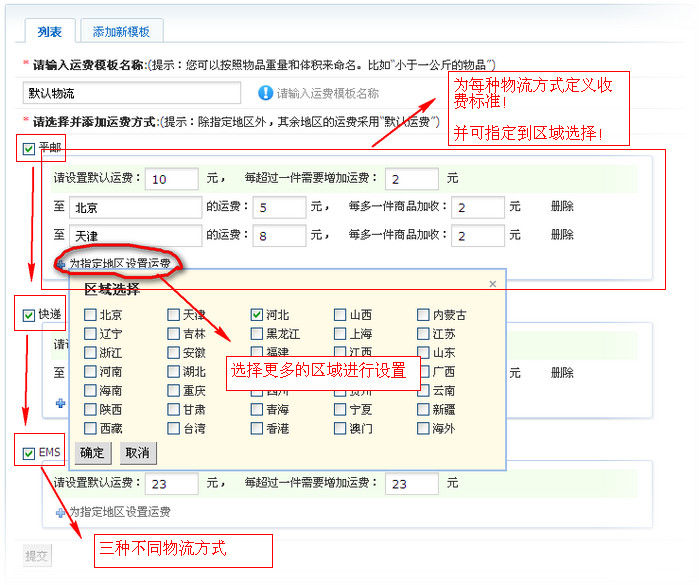700x585 pixels.
Task: Uncheck 河北 in the region selection
Action: click(x=257, y=315)
